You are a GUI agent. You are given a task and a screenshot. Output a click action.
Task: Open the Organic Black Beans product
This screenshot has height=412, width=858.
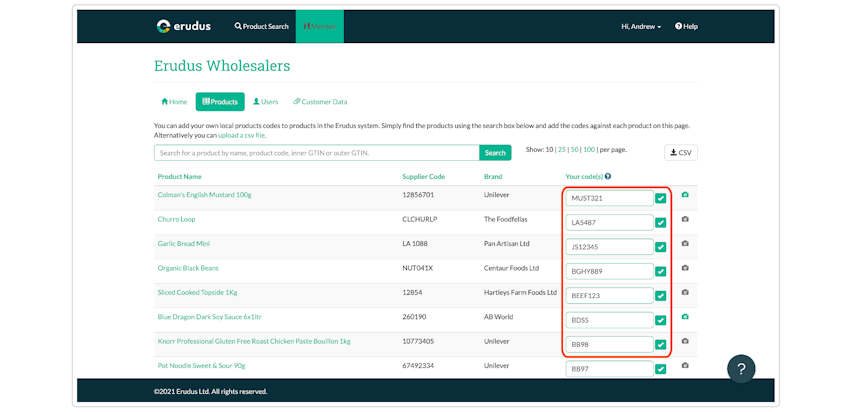point(188,268)
